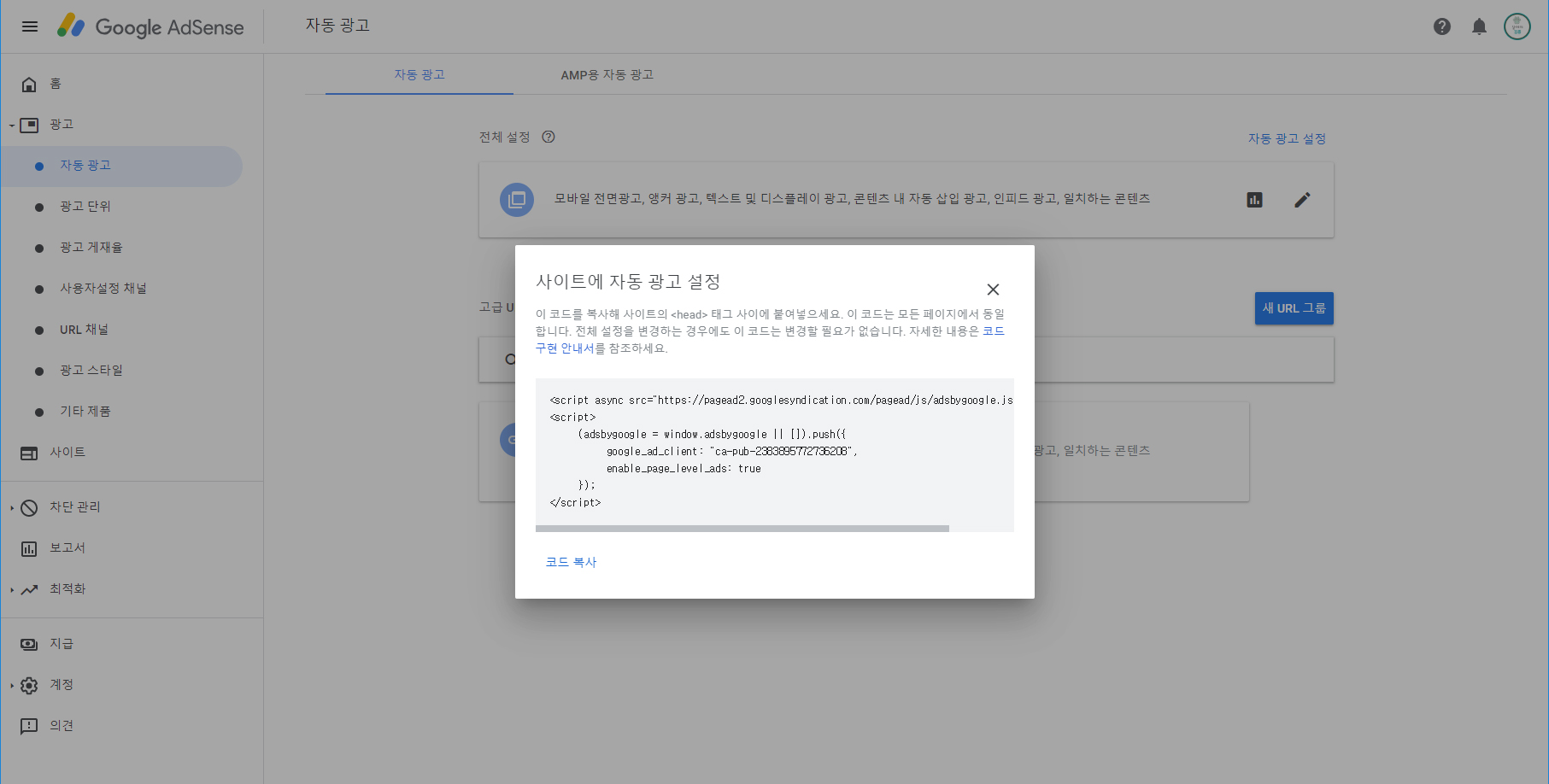Expand the 최적화 section arrow
Screen dimensions: 1549x784
tap(12, 590)
